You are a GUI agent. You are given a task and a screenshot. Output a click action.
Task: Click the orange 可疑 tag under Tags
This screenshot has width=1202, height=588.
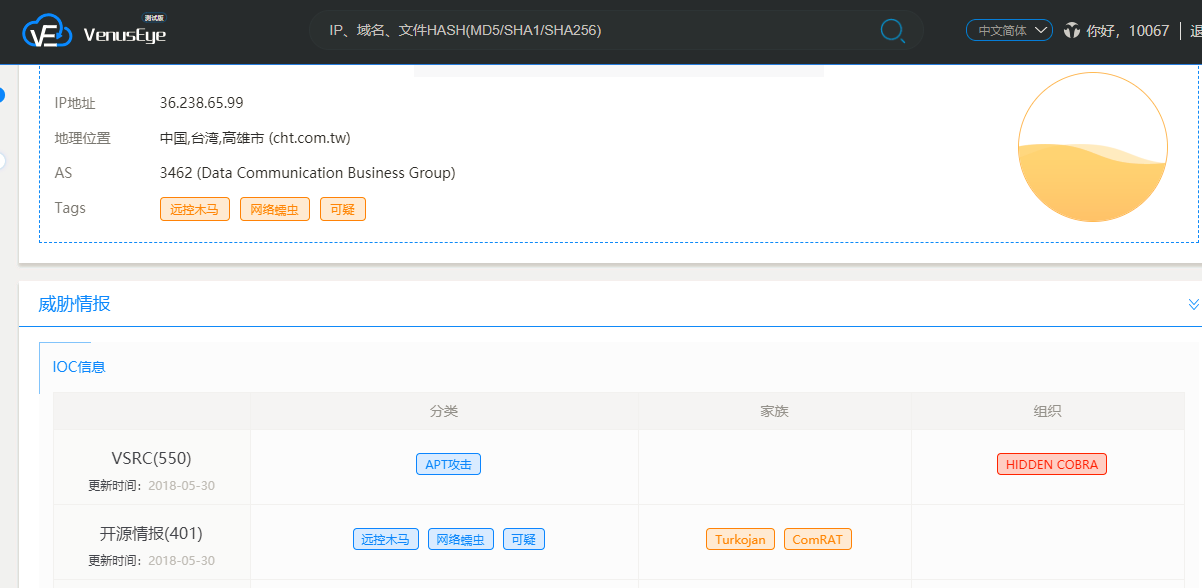tap(342, 209)
